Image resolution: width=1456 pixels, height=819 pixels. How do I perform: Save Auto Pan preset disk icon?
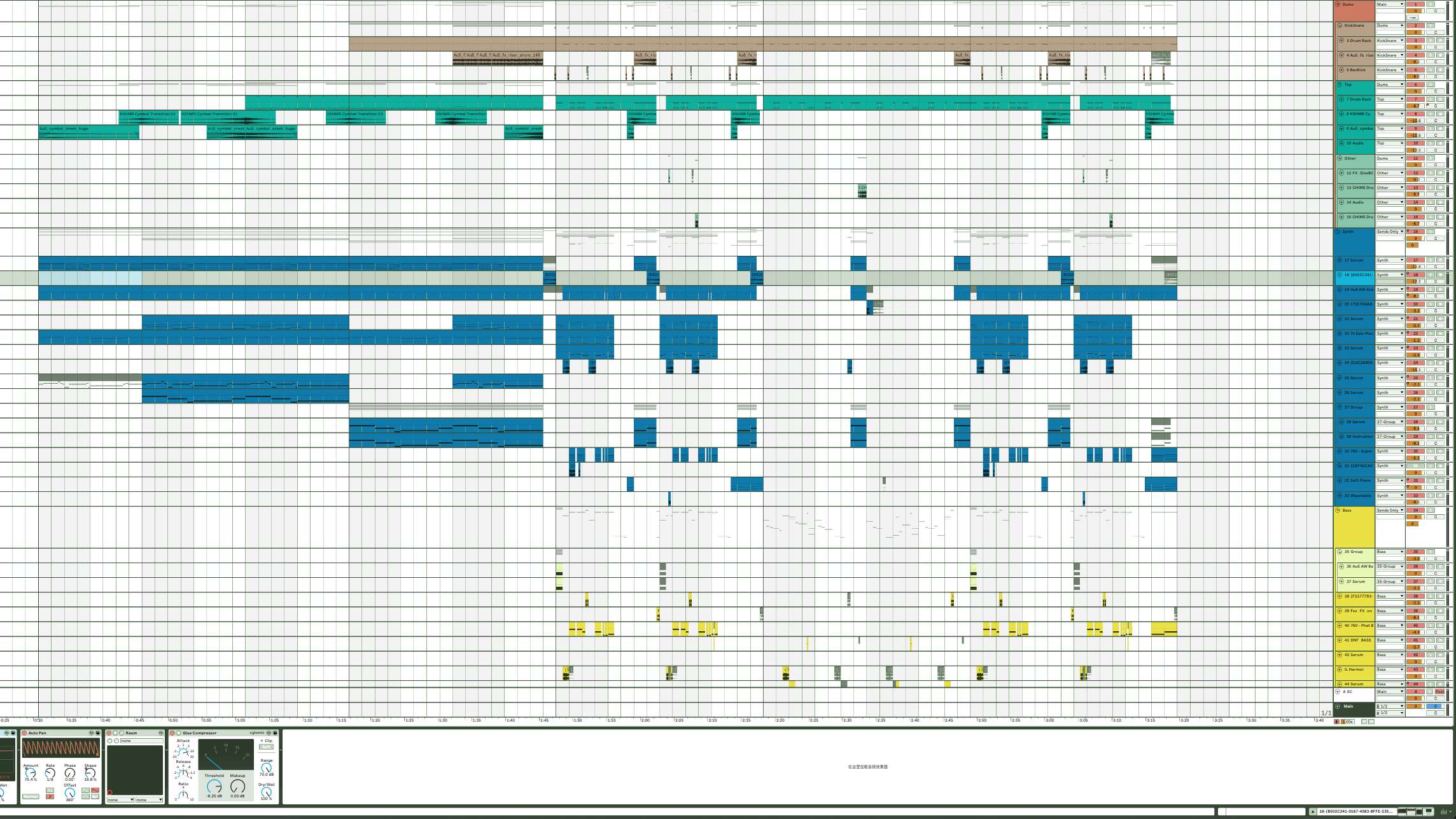(x=98, y=733)
